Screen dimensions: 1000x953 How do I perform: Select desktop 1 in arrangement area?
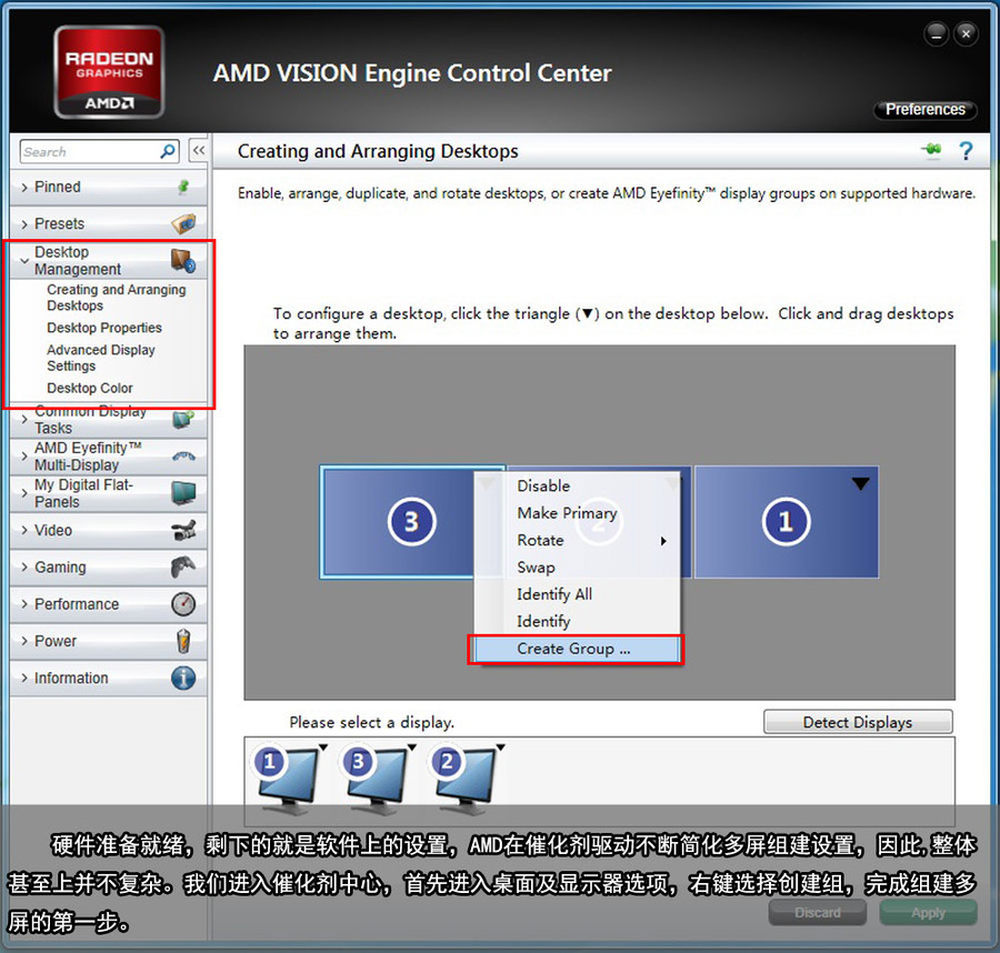[x=786, y=522]
